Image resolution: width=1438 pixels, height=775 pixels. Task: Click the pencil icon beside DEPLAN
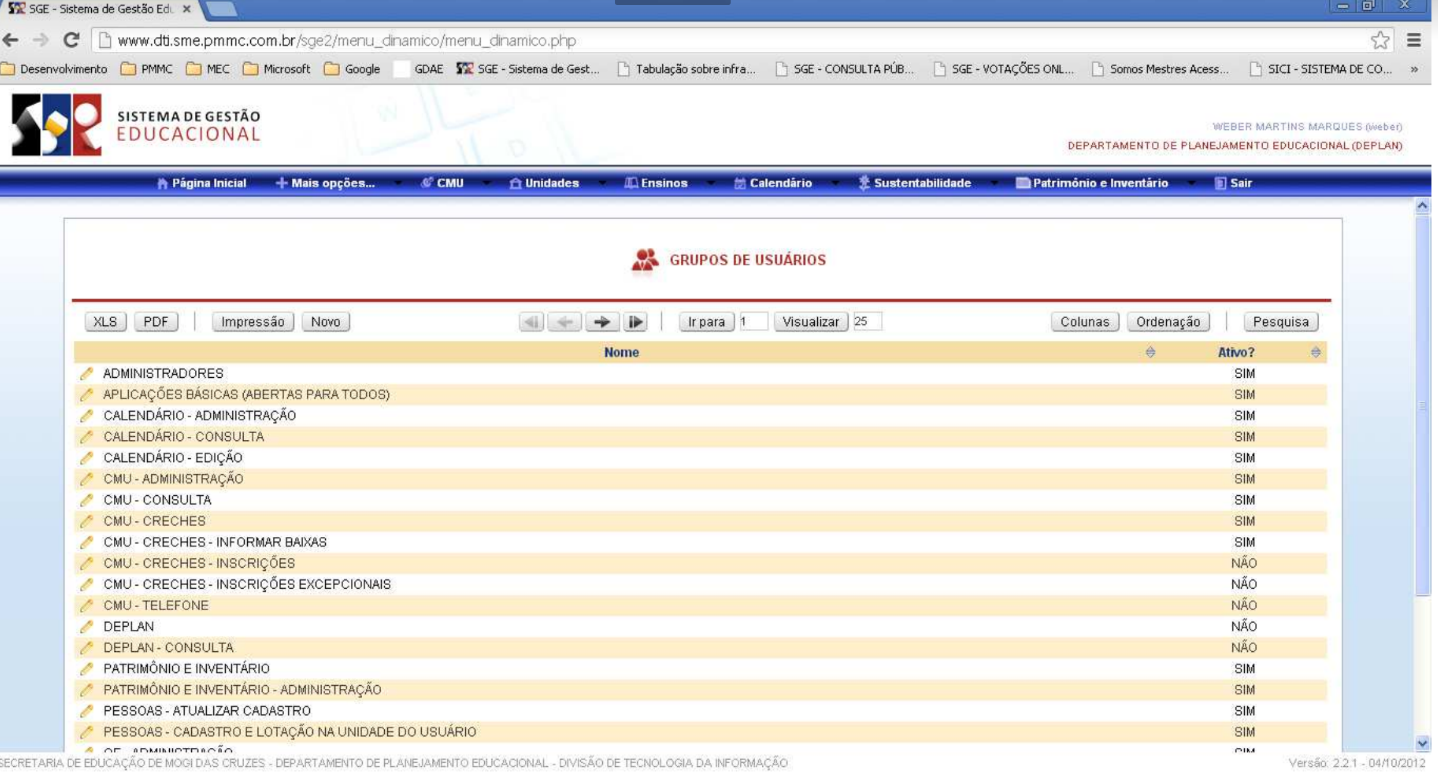(x=87, y=627)
